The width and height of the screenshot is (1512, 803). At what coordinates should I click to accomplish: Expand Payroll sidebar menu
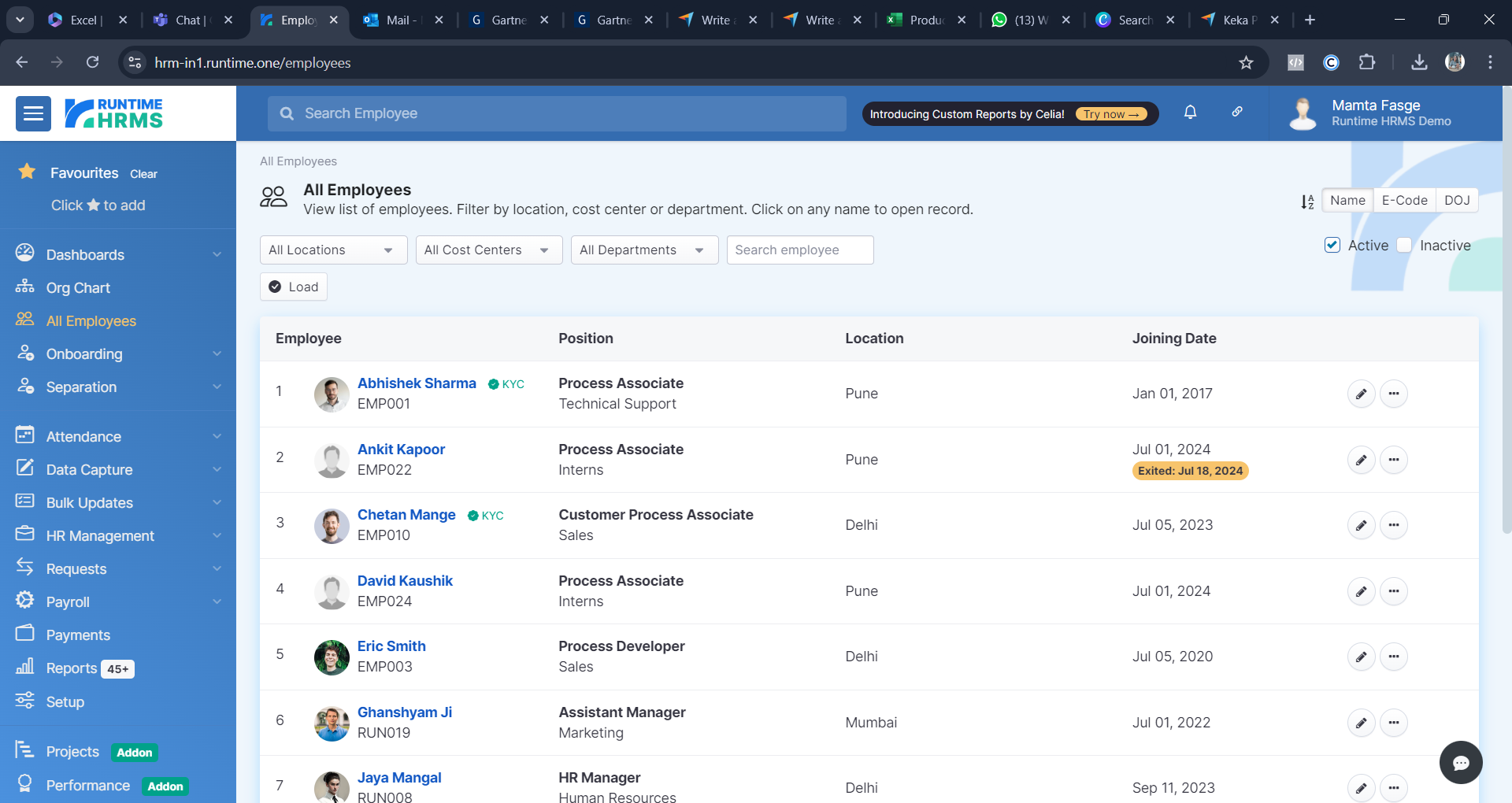click(x=118, y=602)
